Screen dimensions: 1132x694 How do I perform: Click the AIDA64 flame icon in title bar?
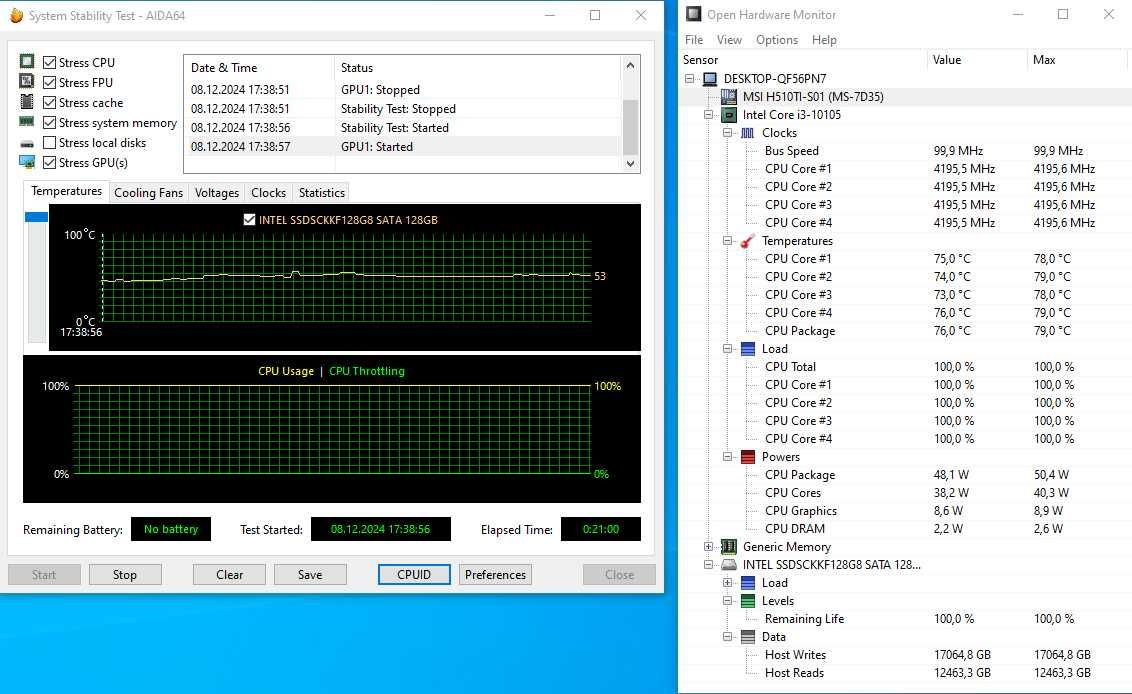click(16, 15)
